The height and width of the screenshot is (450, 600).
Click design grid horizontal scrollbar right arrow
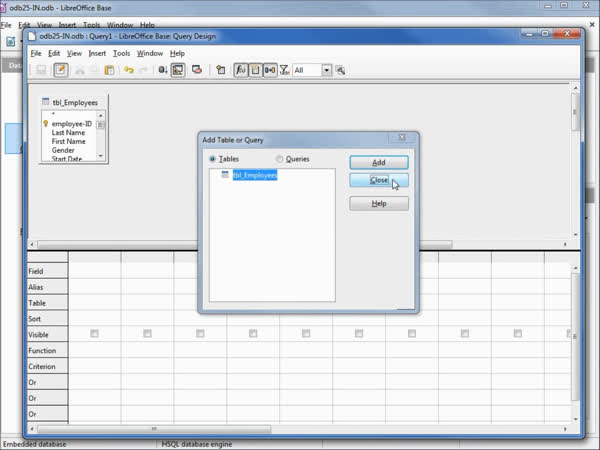(x=565, y=429)
